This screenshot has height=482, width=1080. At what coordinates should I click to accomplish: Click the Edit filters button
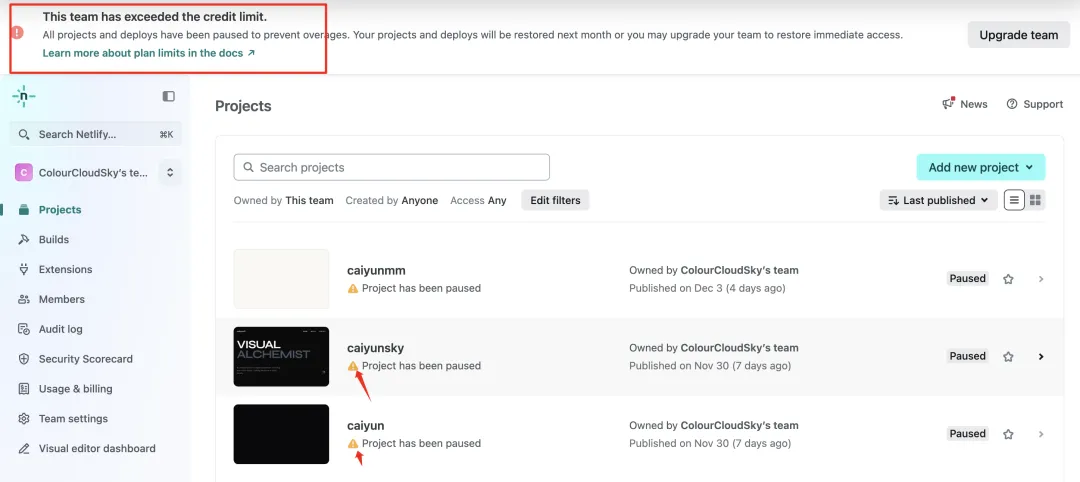(x=555, y=200)
